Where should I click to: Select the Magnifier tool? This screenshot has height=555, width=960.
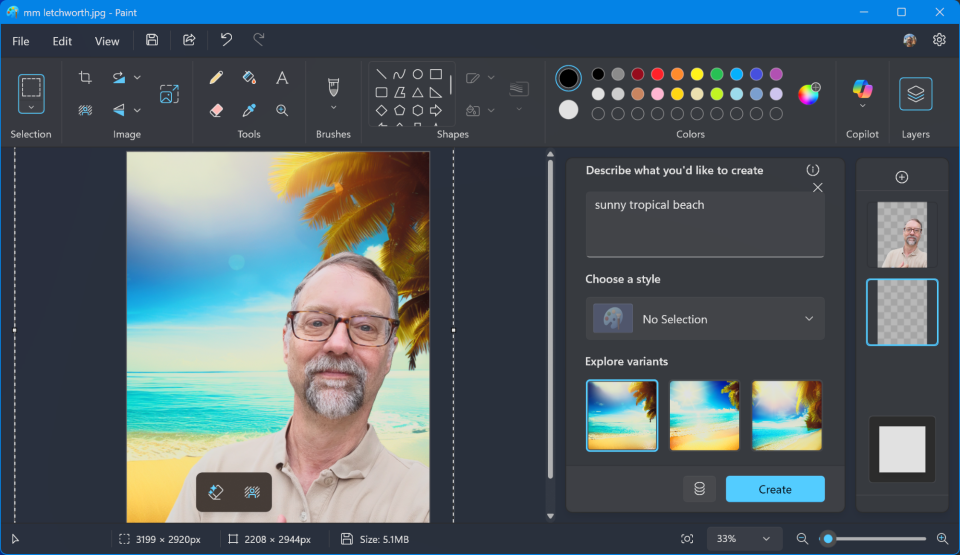[282, 110]
